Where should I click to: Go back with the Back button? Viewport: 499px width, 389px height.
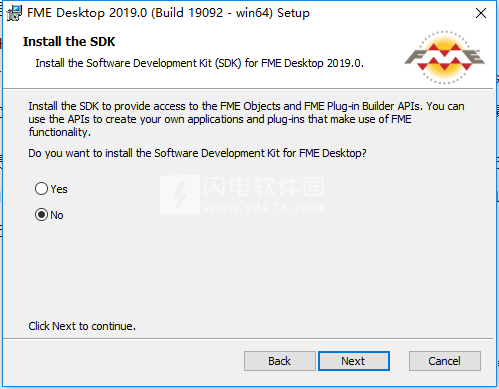(280, 361)
